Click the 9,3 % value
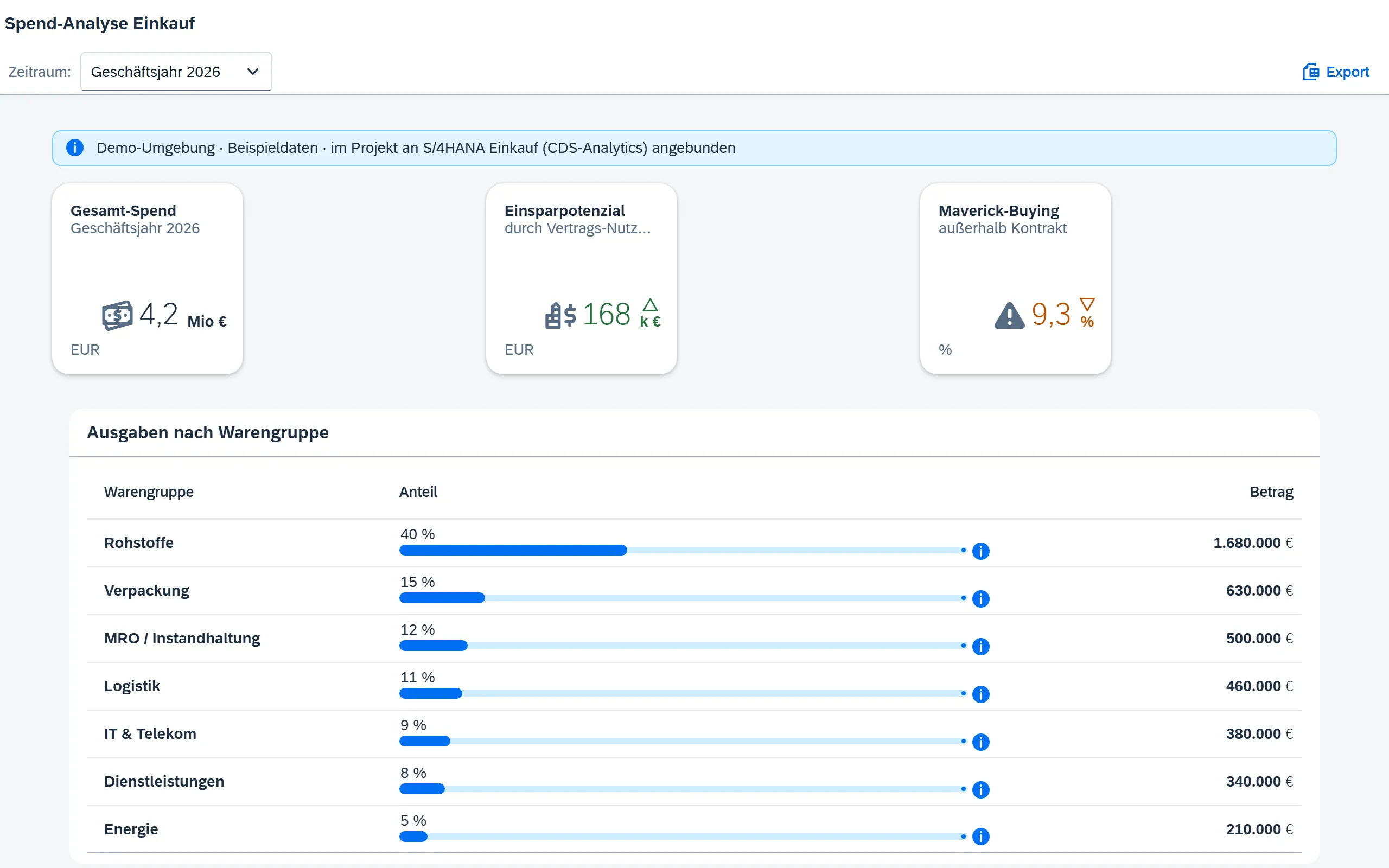 coord(1063,315)
